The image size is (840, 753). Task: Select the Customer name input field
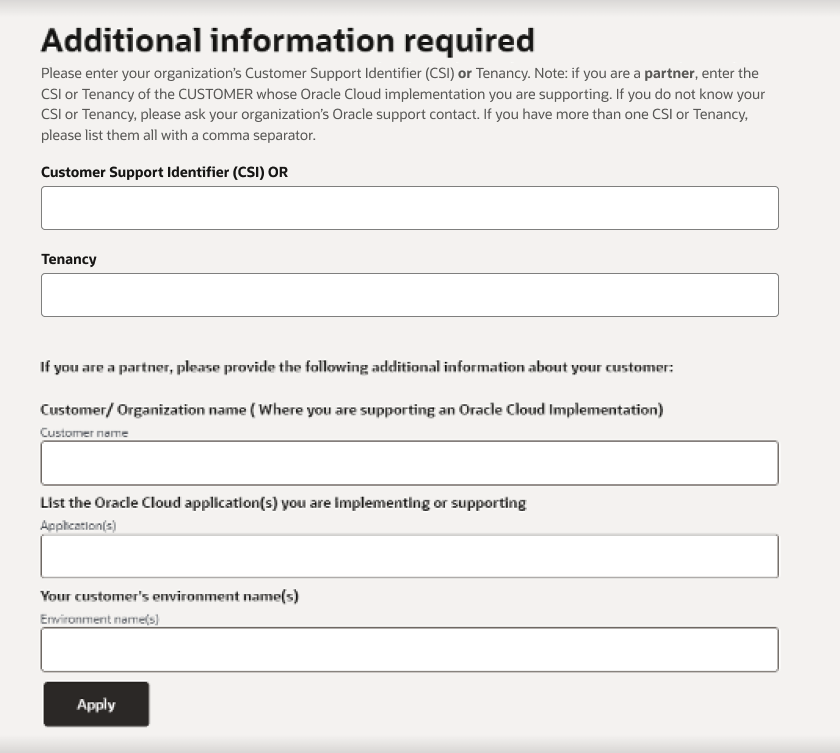tap(409, 463)
